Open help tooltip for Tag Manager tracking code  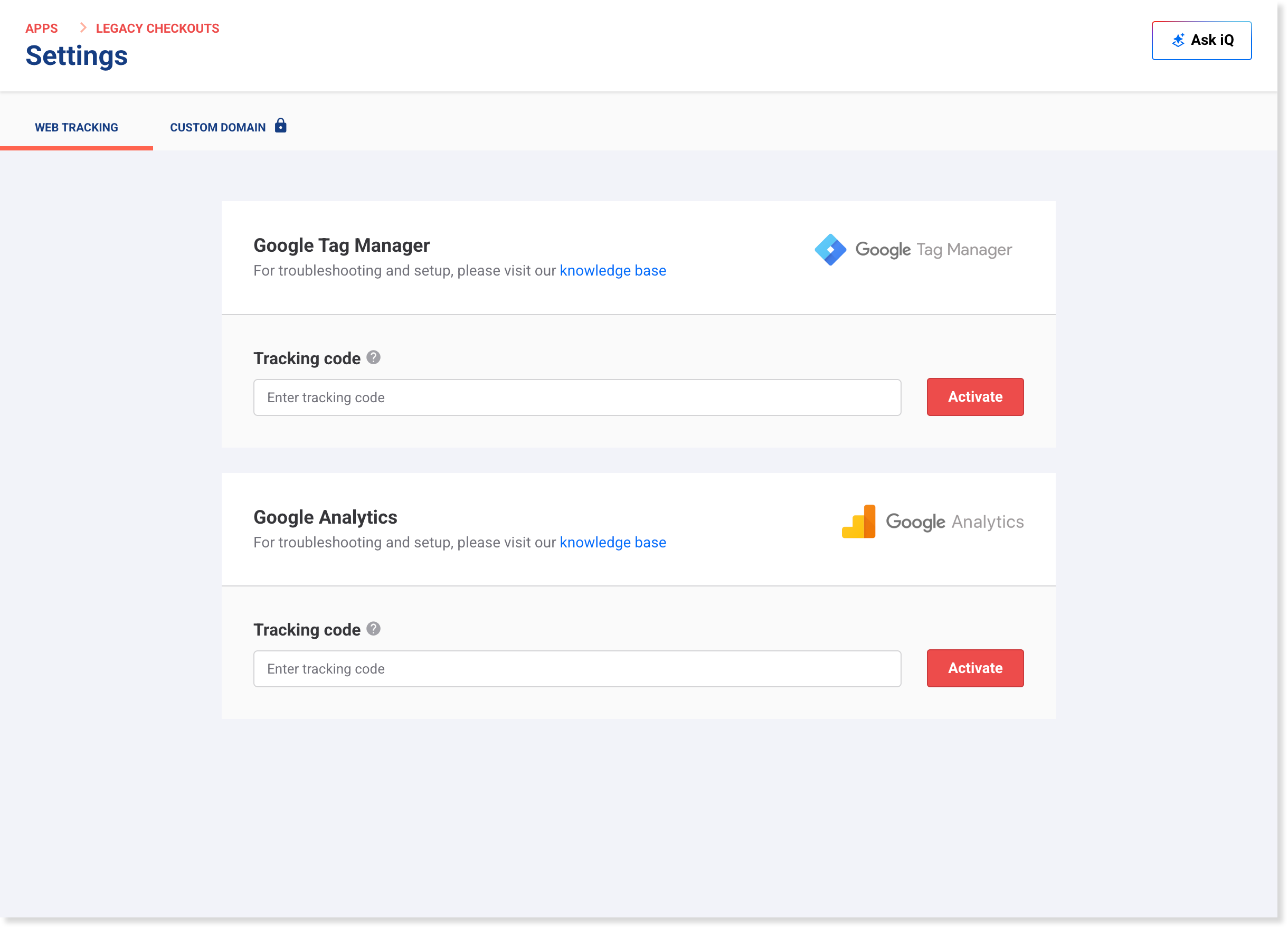tap(373, 358)
